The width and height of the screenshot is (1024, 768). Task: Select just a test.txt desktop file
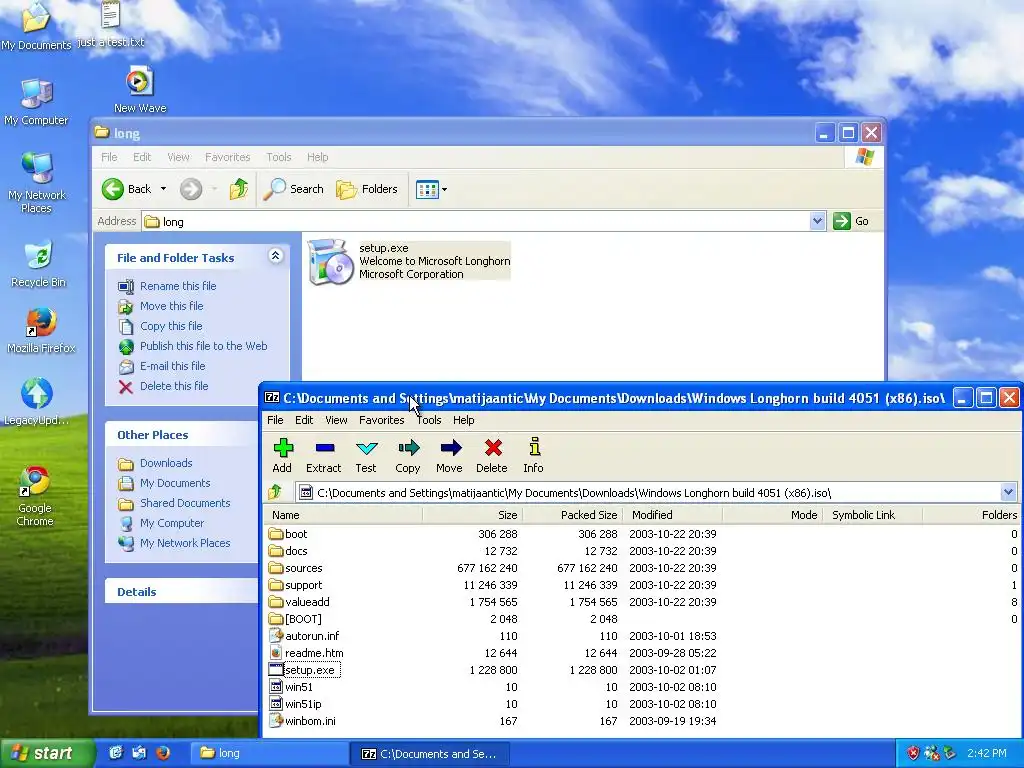coord(110,25)
